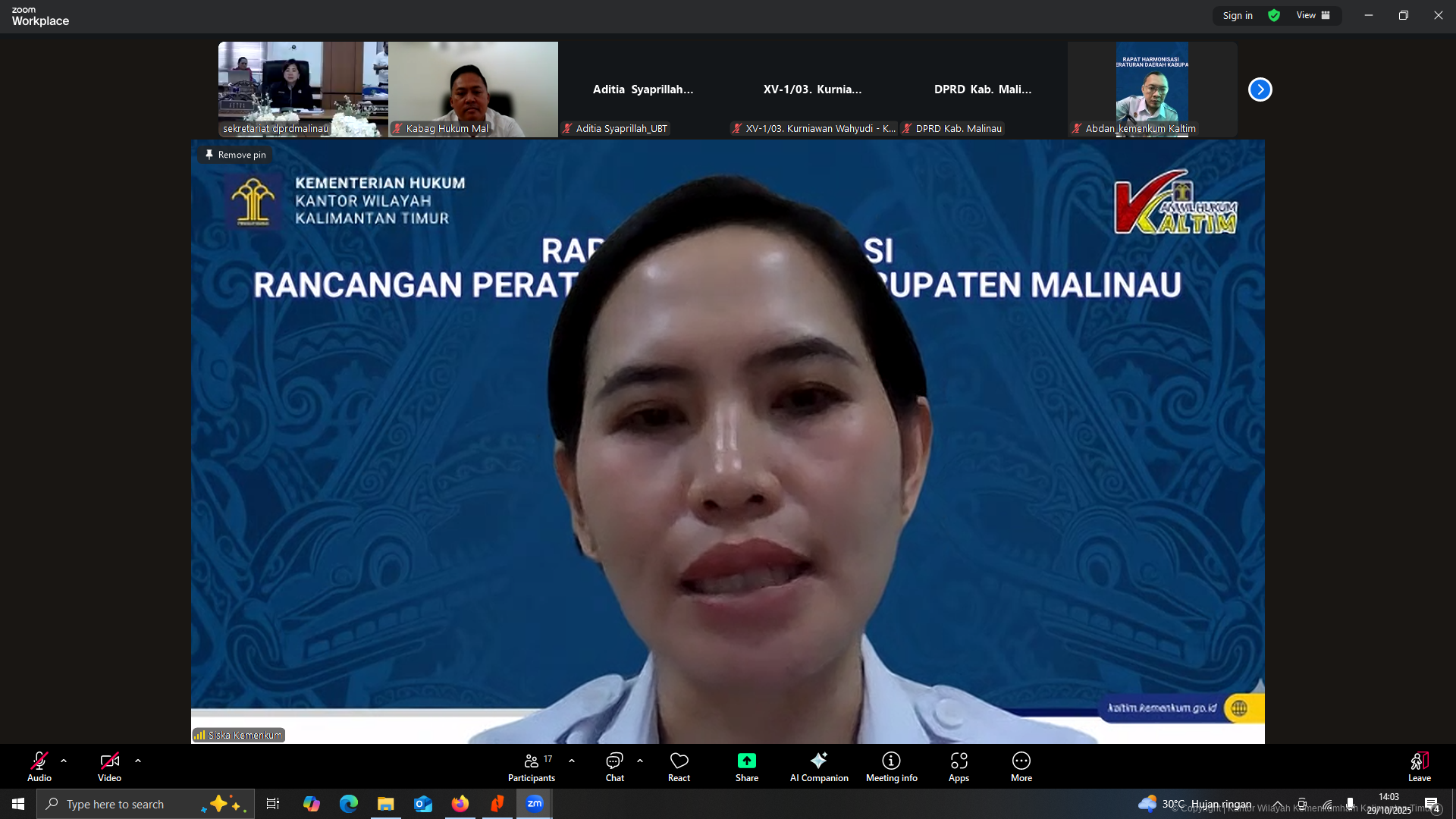Click the Sign in button
Image resolution: width=1456 pixels, height=819 pixels.
coord(1237,15)
